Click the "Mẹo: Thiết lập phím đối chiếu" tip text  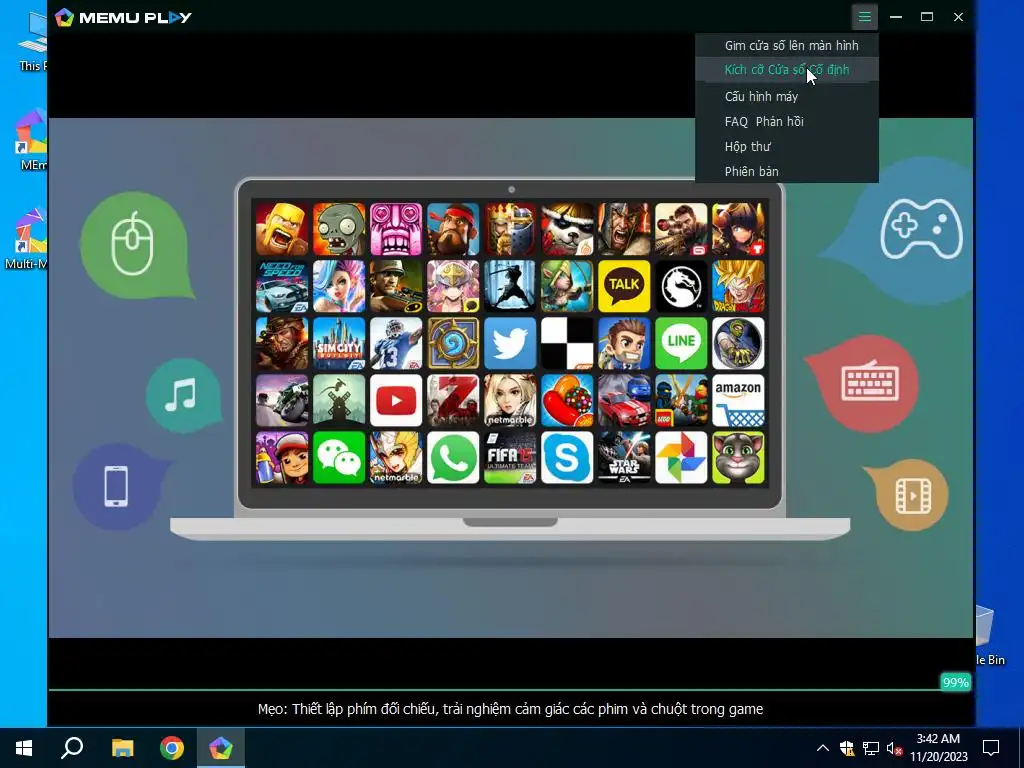[x=510, y=709]
